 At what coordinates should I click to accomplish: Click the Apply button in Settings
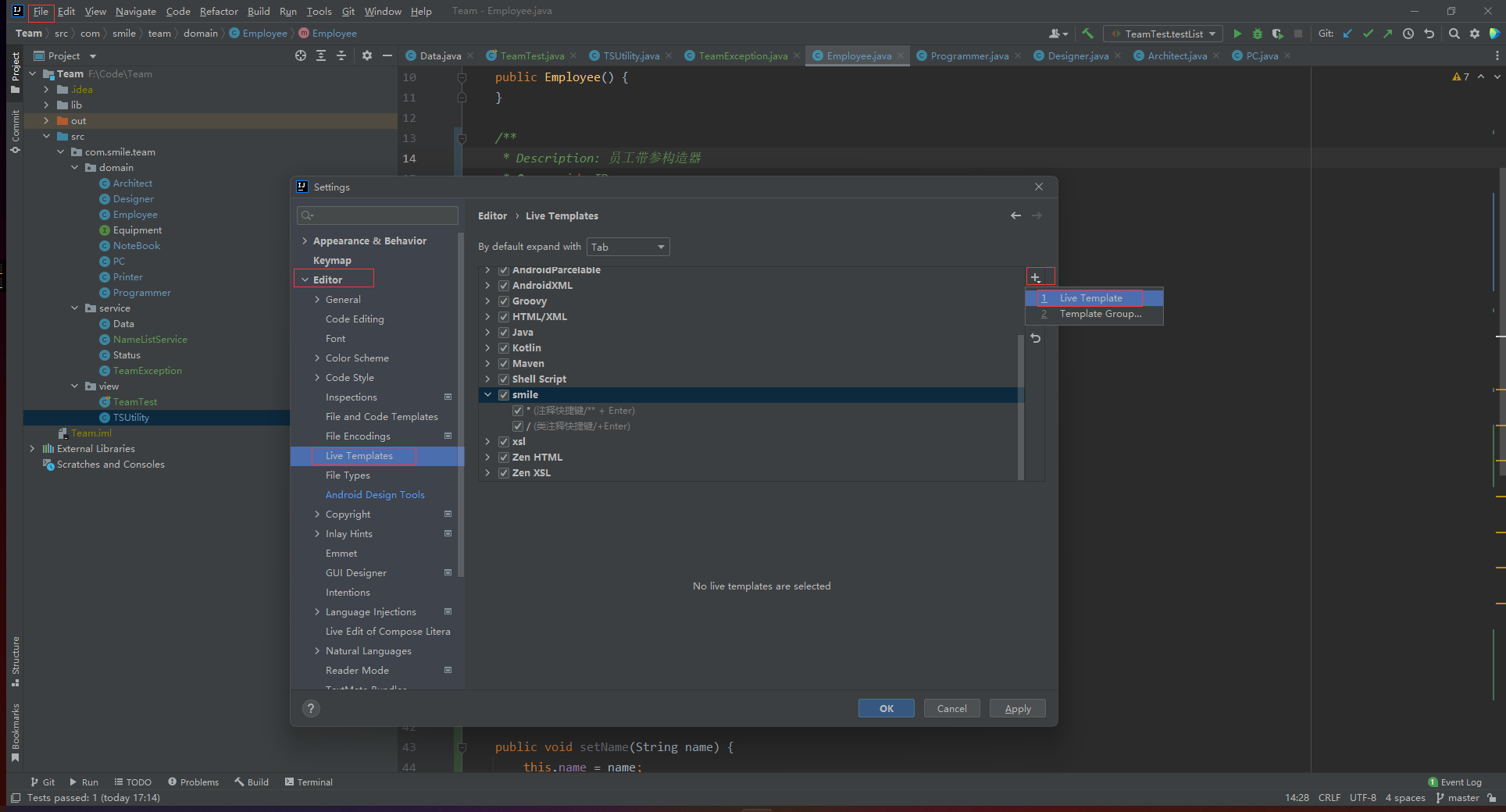tap(1018, 708)
